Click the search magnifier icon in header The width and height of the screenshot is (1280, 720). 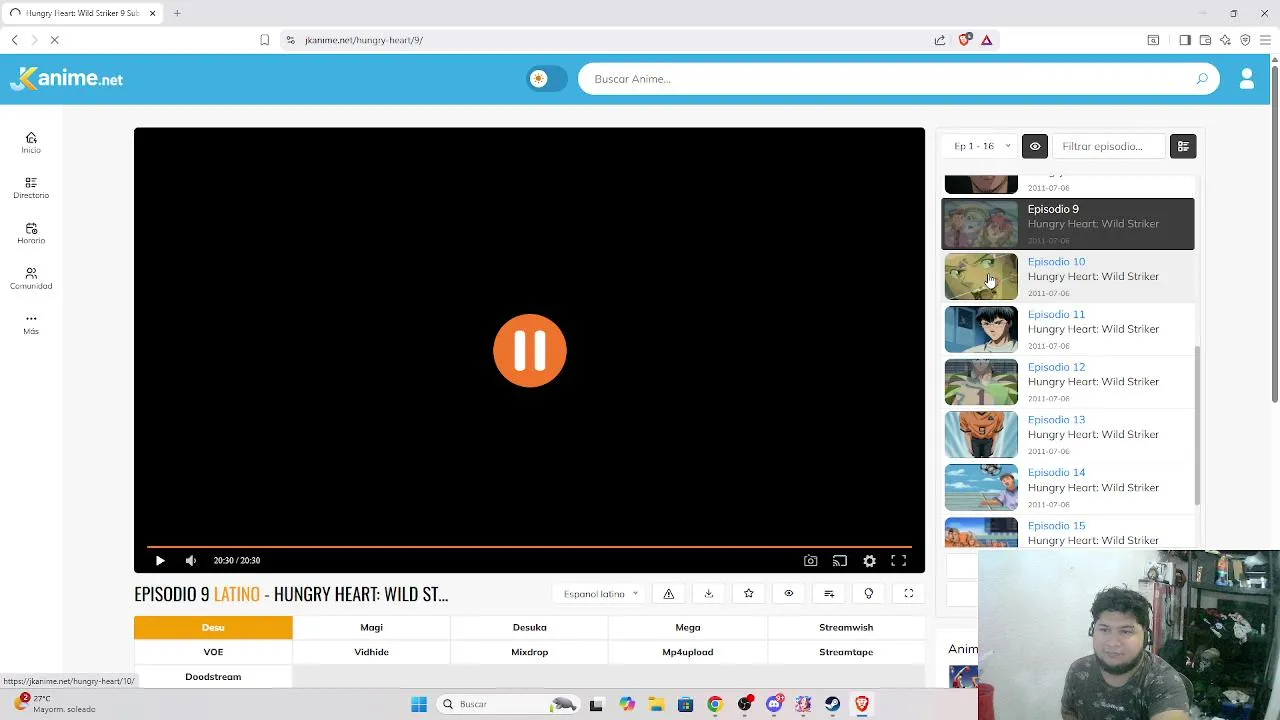click(1202, 79)
